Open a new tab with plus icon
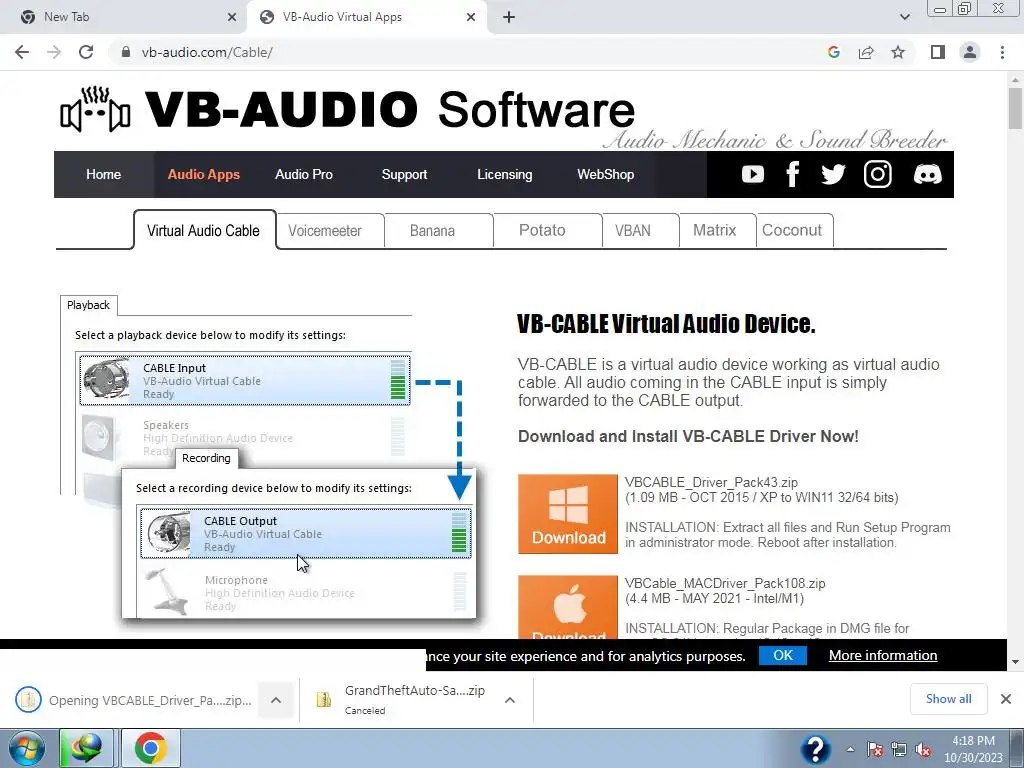 click(509, 17)
